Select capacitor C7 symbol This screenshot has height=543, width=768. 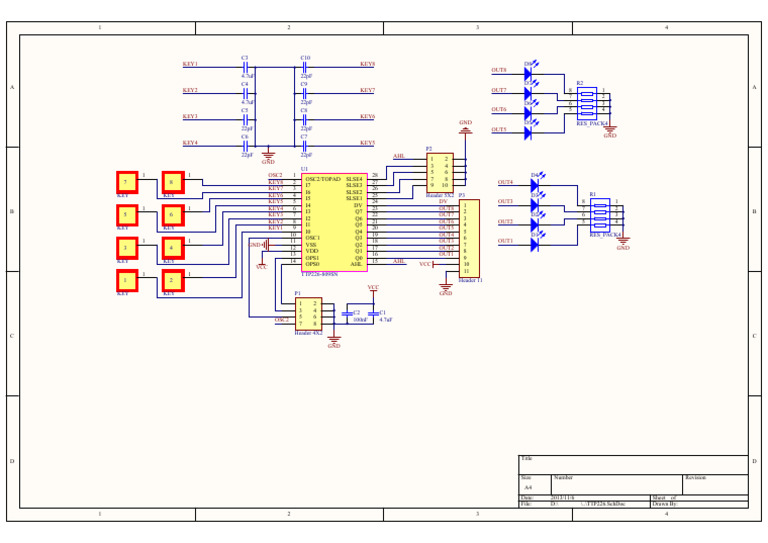point(305,146)
